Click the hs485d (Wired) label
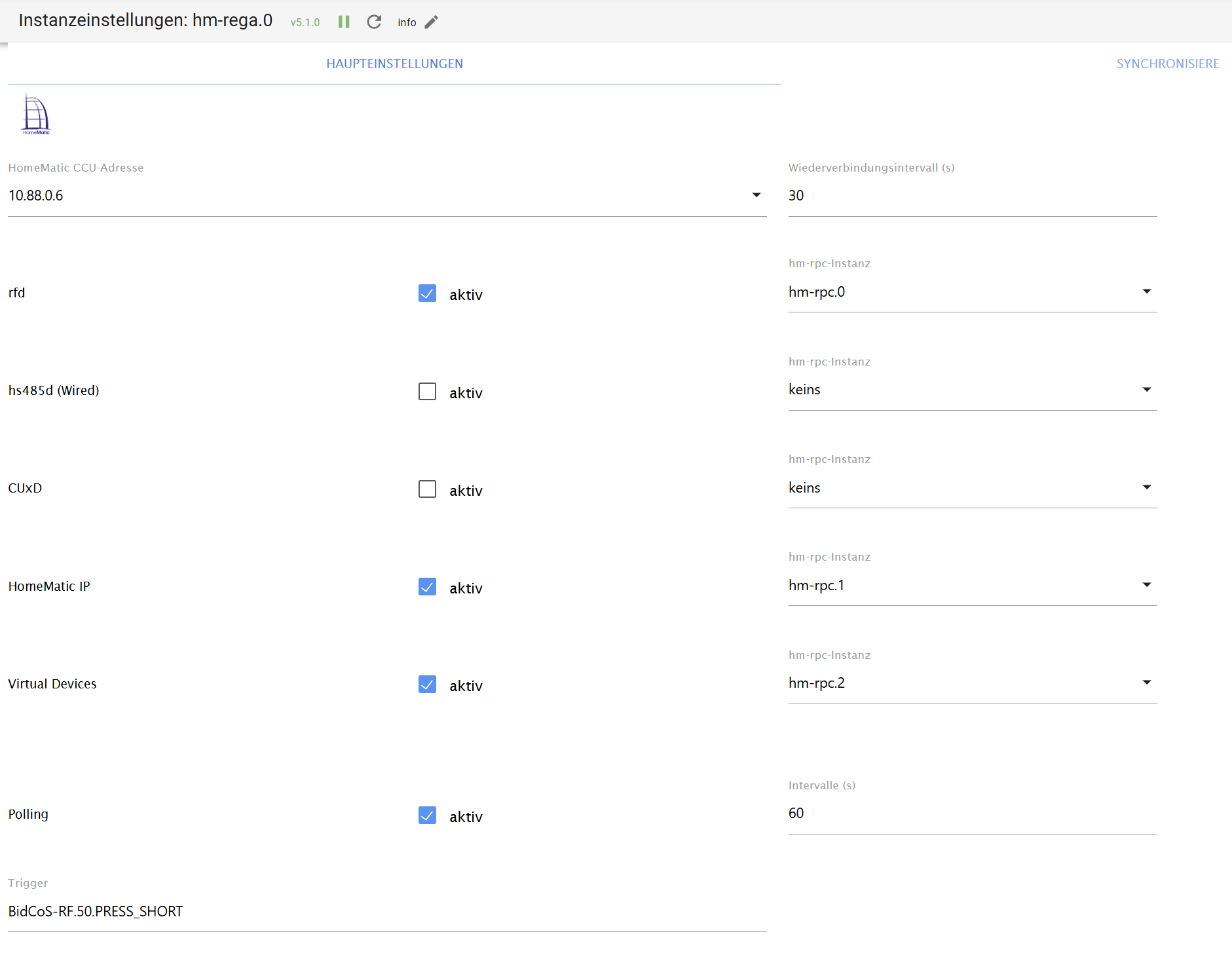The width and height of the screenshot is (1232, 974). coord(54,390)
